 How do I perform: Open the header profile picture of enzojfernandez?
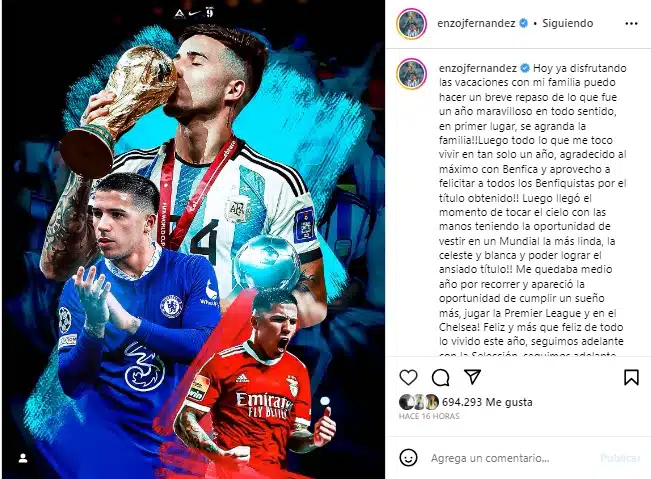(x=411, y=24)
